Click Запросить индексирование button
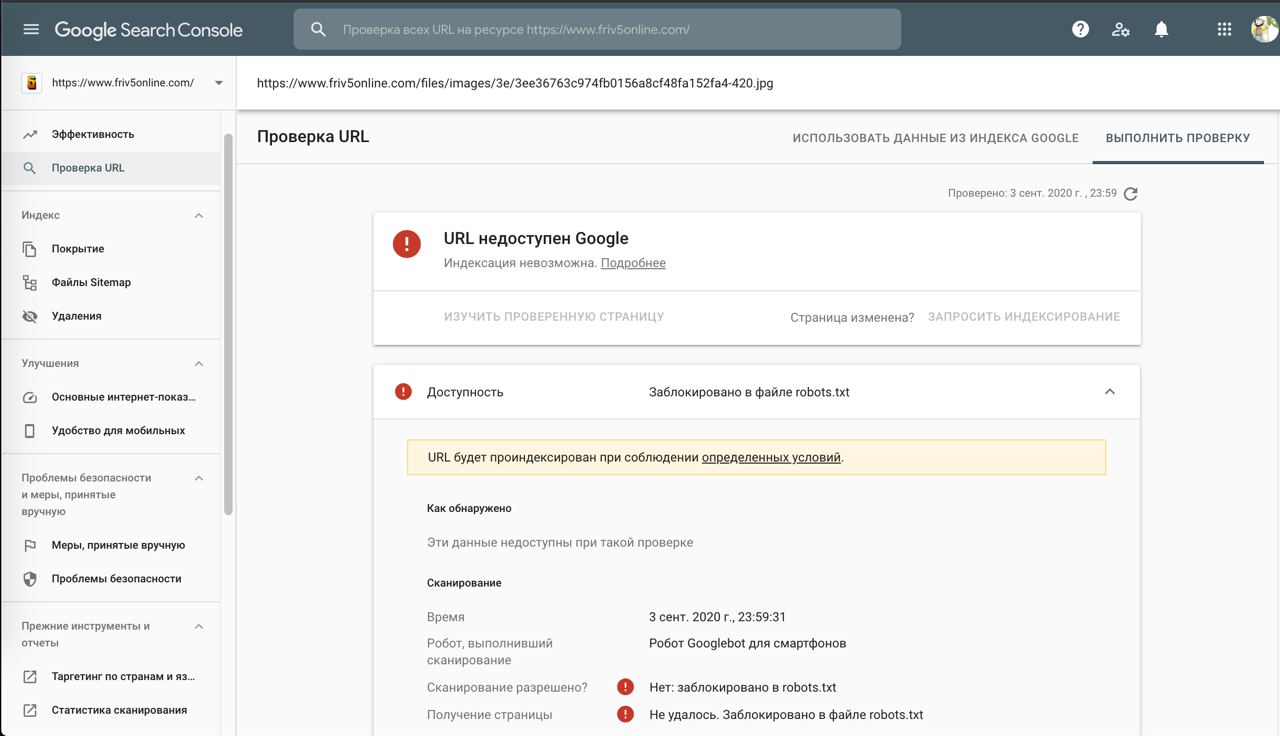 click(x=1024, y=316)
